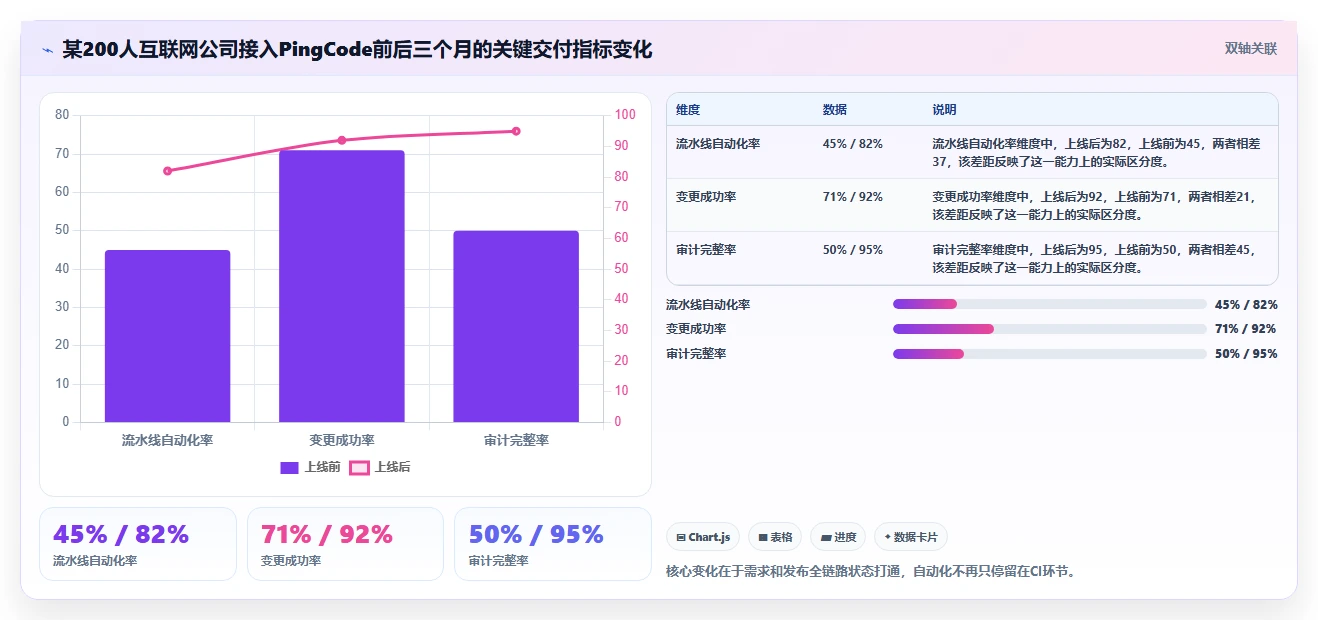Open the 45% / 82% 流水线自动化率 stat card
This screenshot has height=620, width=1318.
(138, 544)
